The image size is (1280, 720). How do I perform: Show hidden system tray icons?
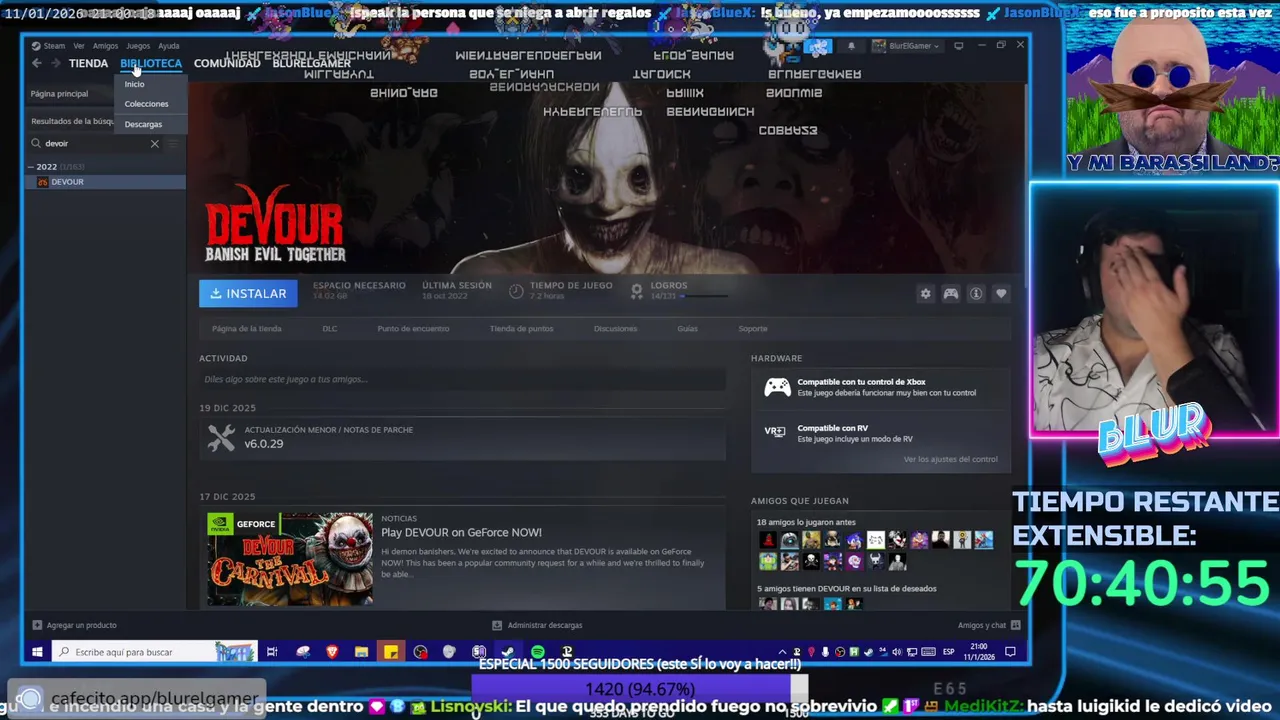point(782,652)
